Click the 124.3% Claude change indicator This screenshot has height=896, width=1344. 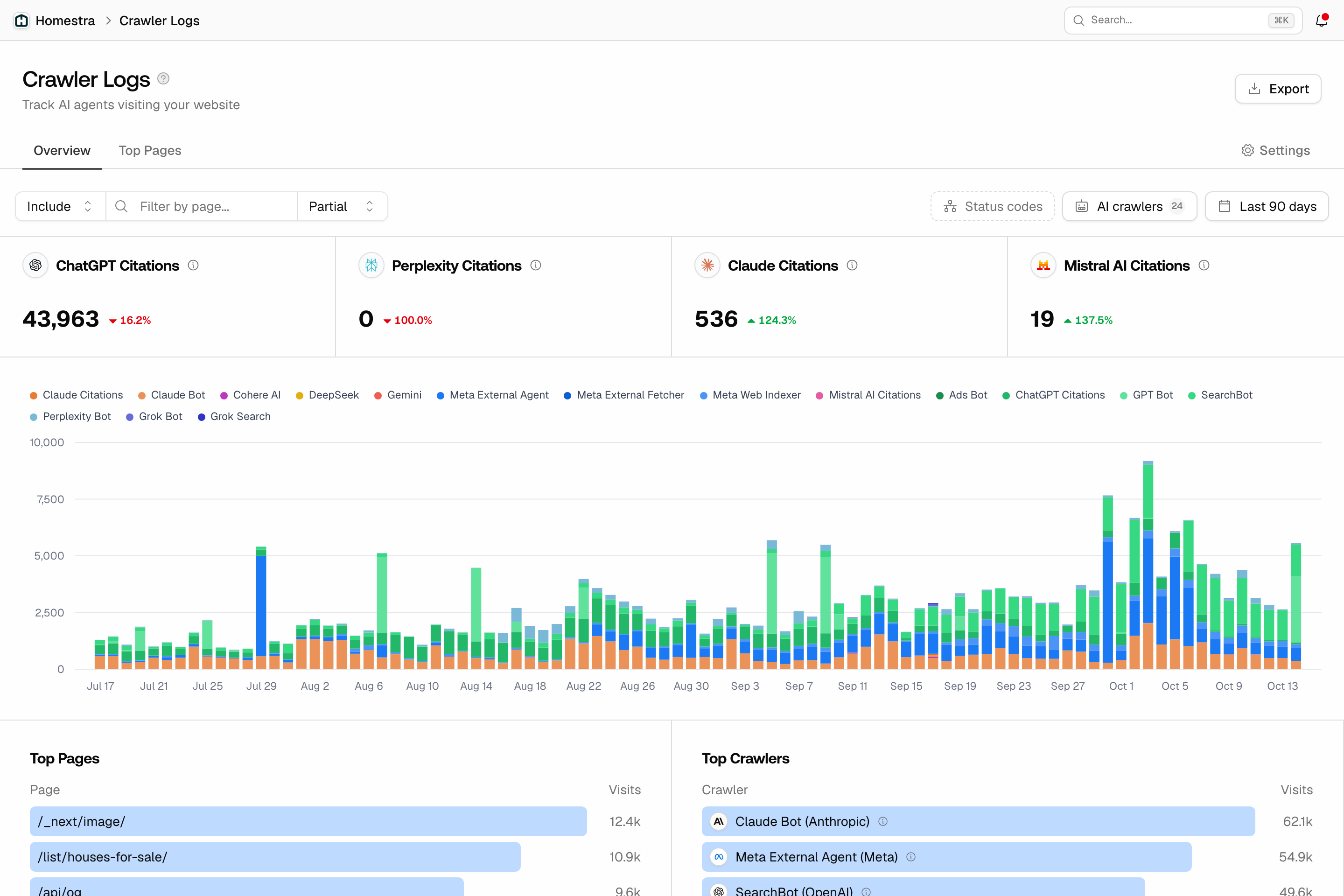(771, 320)
